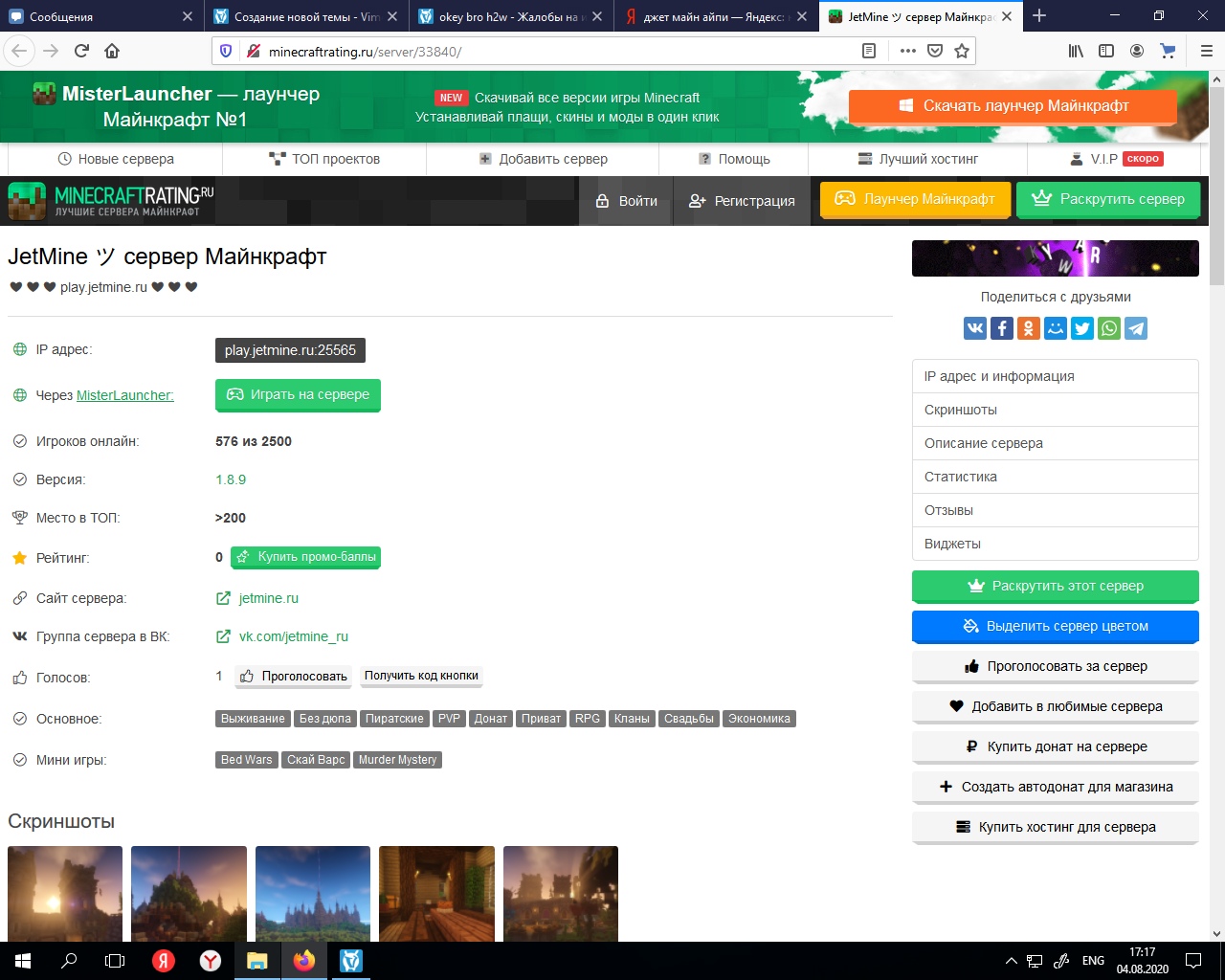Open File Explorer from taskbar
The image size is (1225, 980).
pos(257,961)
